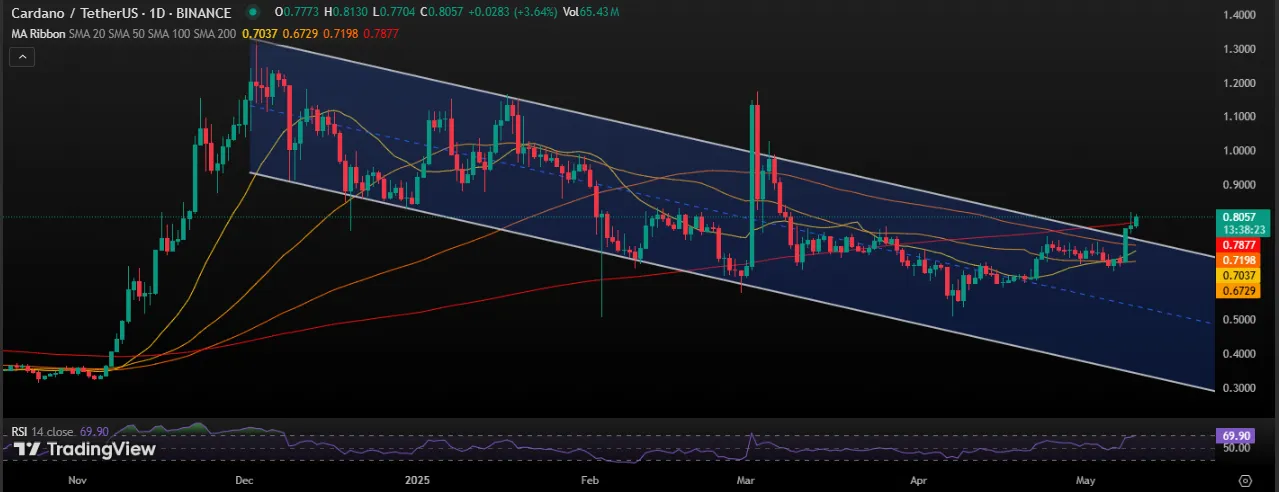Click the red 0.7877 price axis label
Image resolution: width=1279 pixels, height=492 pixels.
coord(1240,244)
